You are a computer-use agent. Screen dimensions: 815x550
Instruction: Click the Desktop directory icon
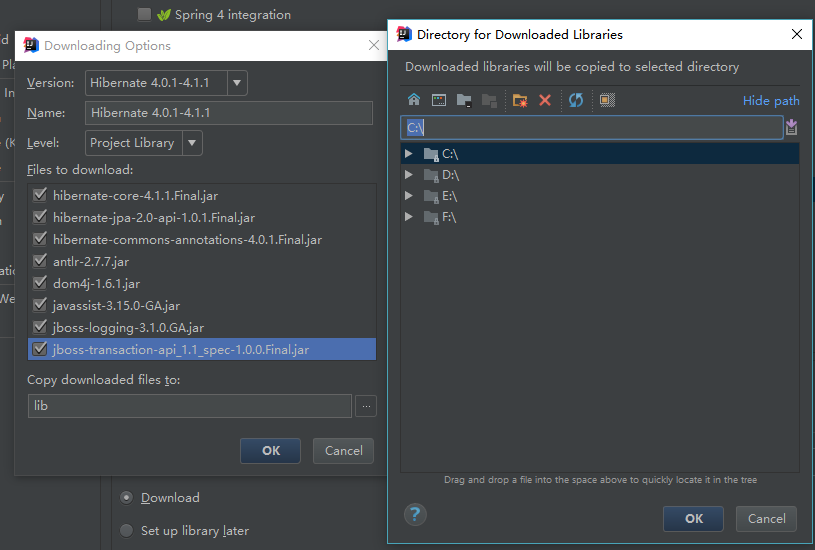coord(438,100)
